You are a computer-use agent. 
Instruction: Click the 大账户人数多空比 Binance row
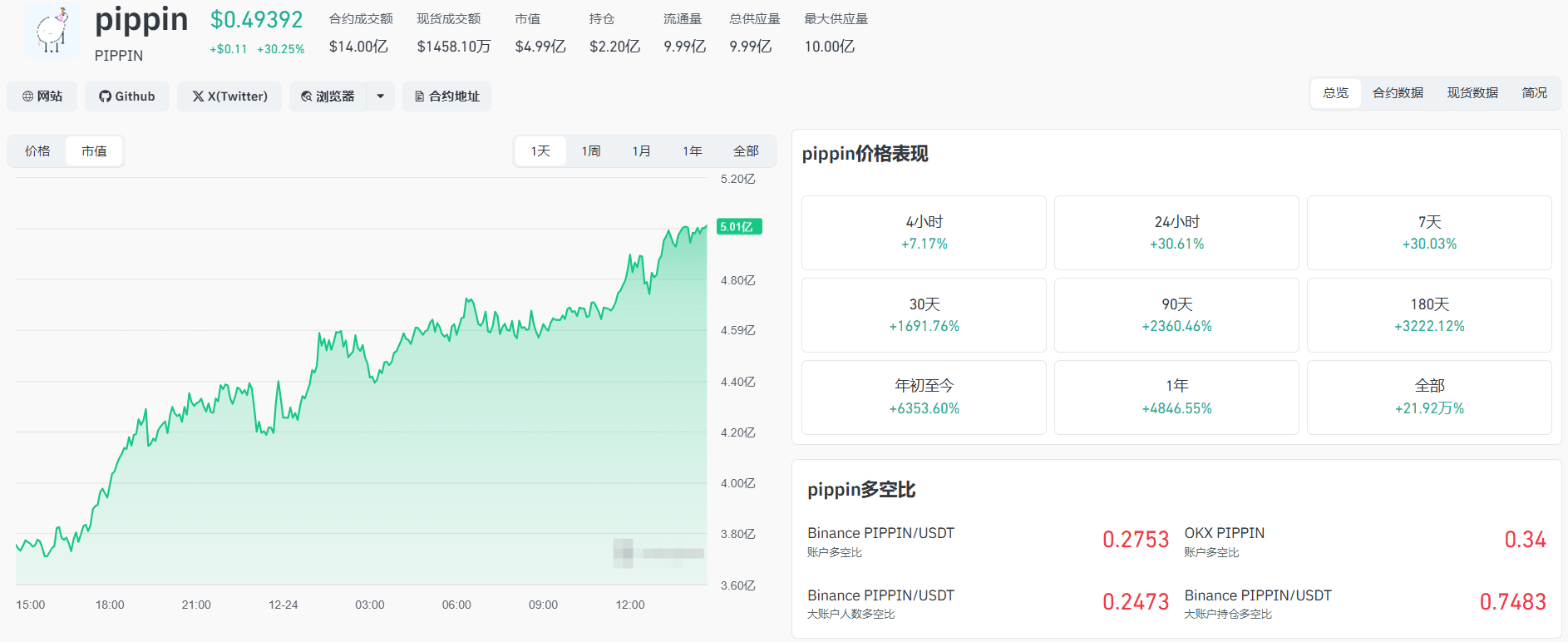pos(880,604)
